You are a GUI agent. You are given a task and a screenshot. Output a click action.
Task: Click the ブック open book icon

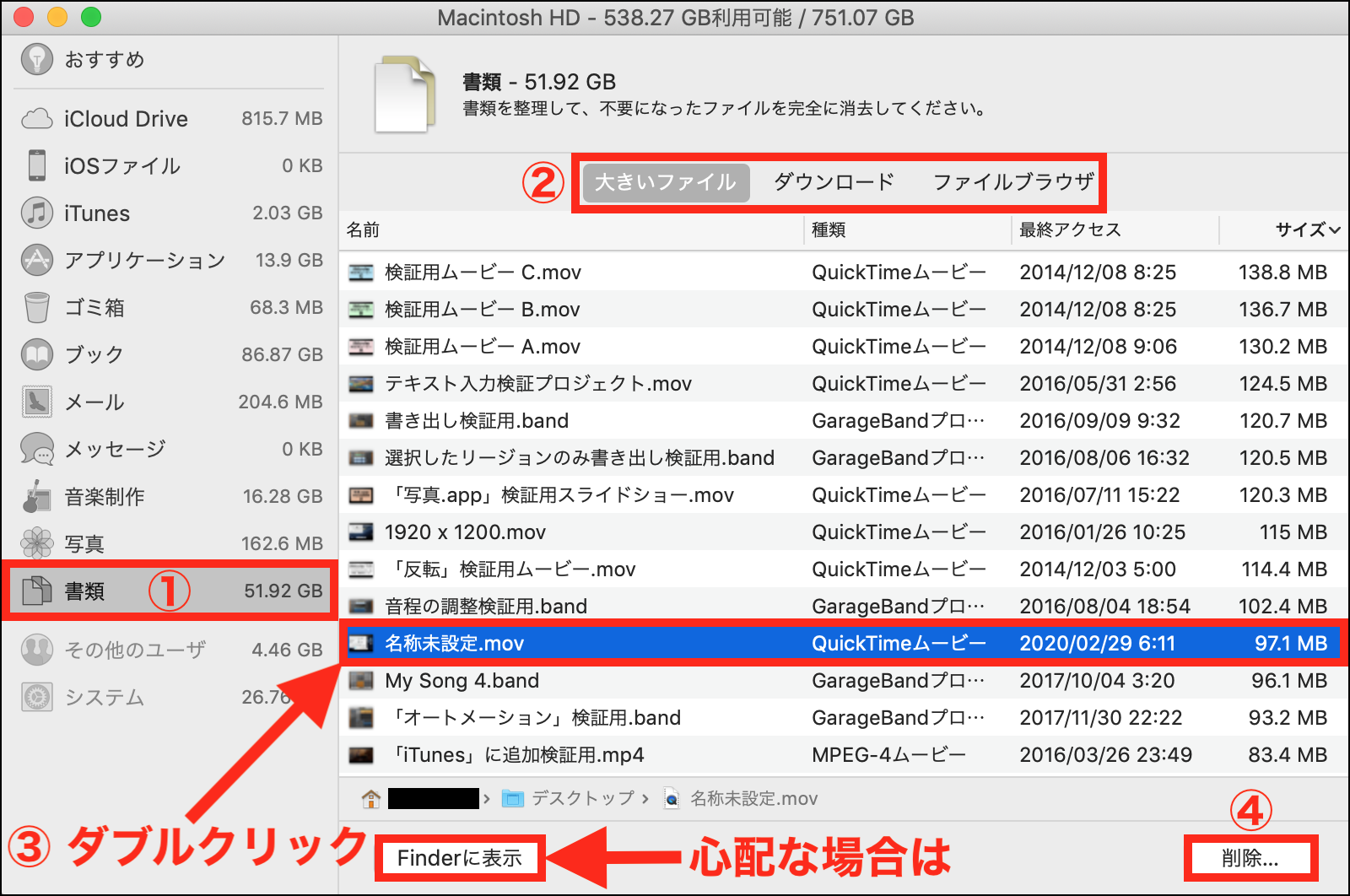pos(36,354)
